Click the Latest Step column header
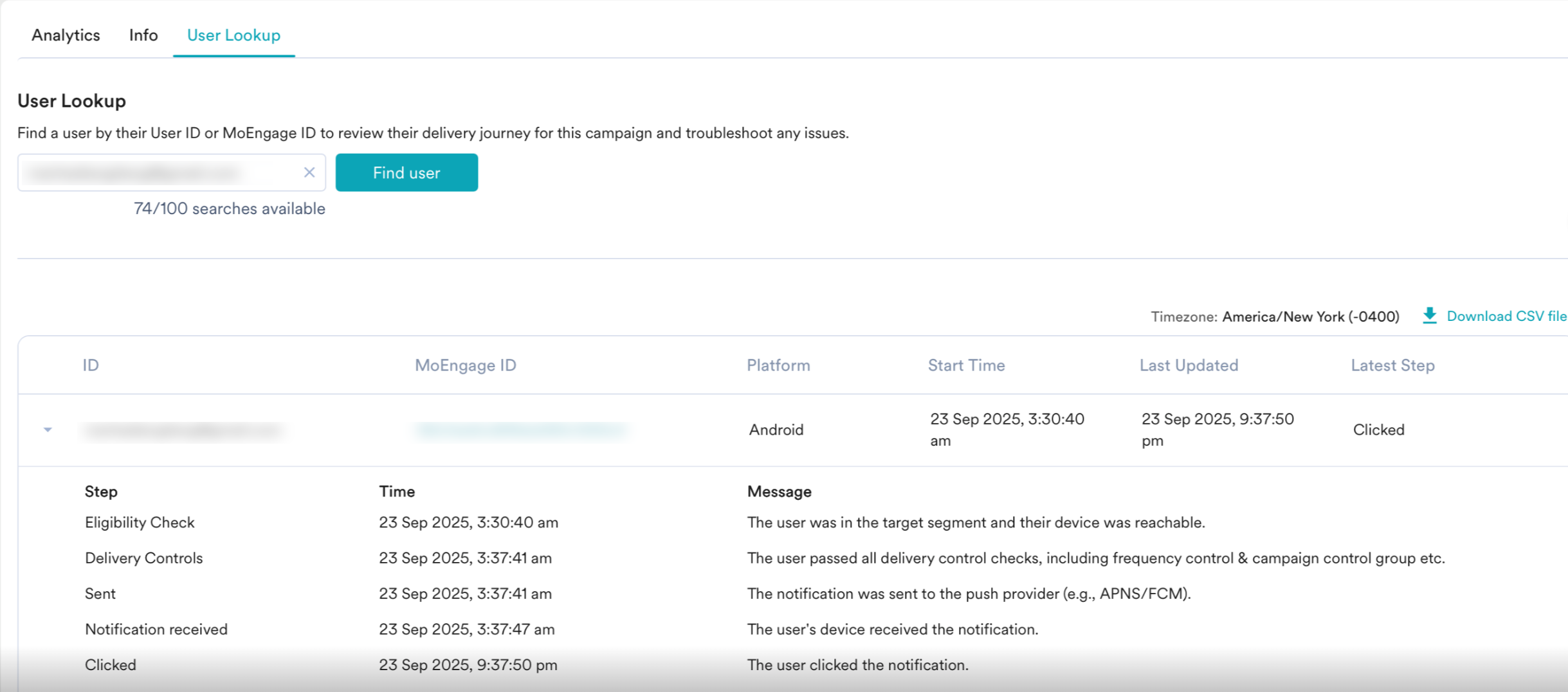This screenshot has height=692, width=1568. pos(1392,365)
